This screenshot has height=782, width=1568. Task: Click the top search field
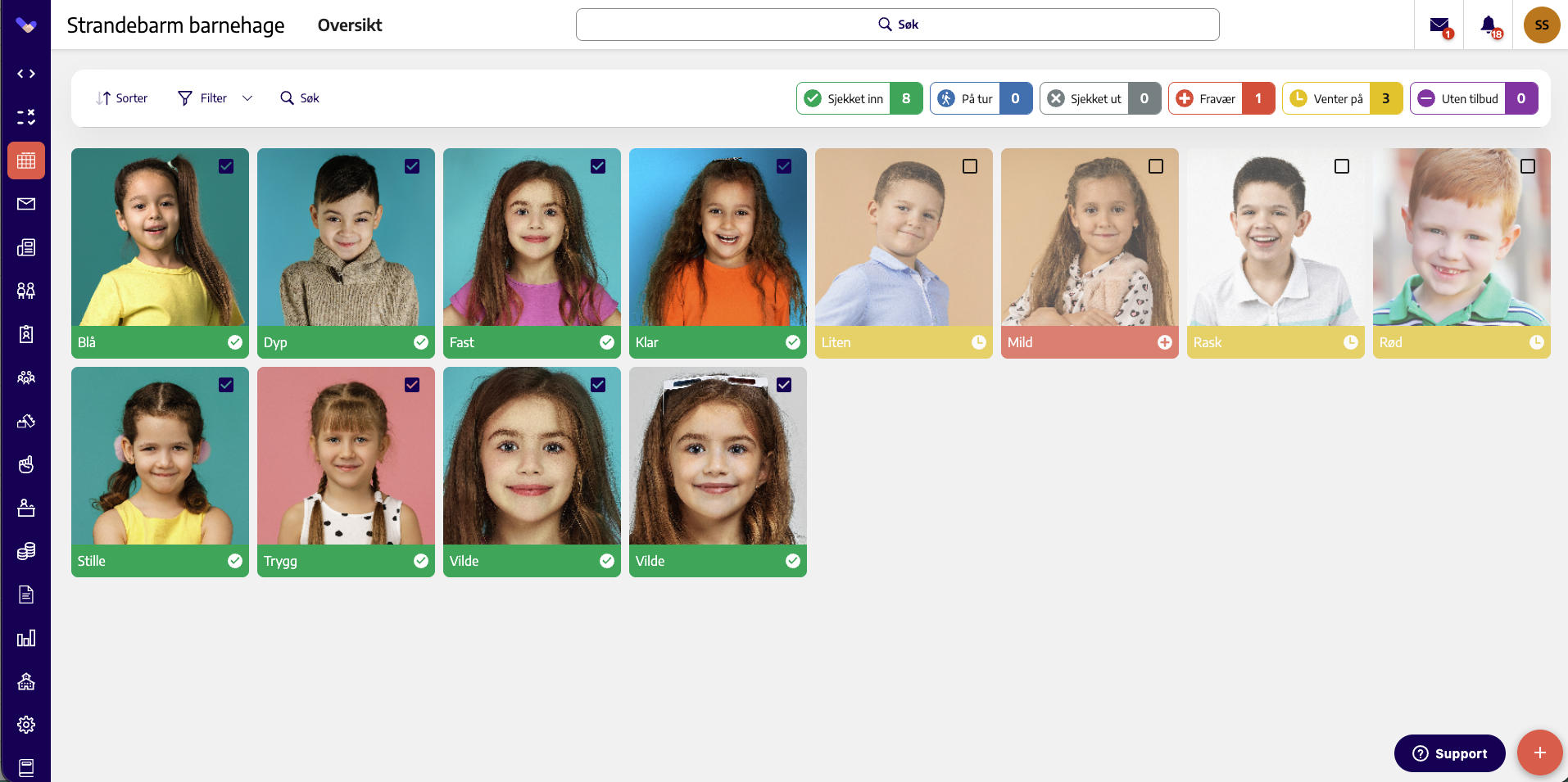(897, 25)
